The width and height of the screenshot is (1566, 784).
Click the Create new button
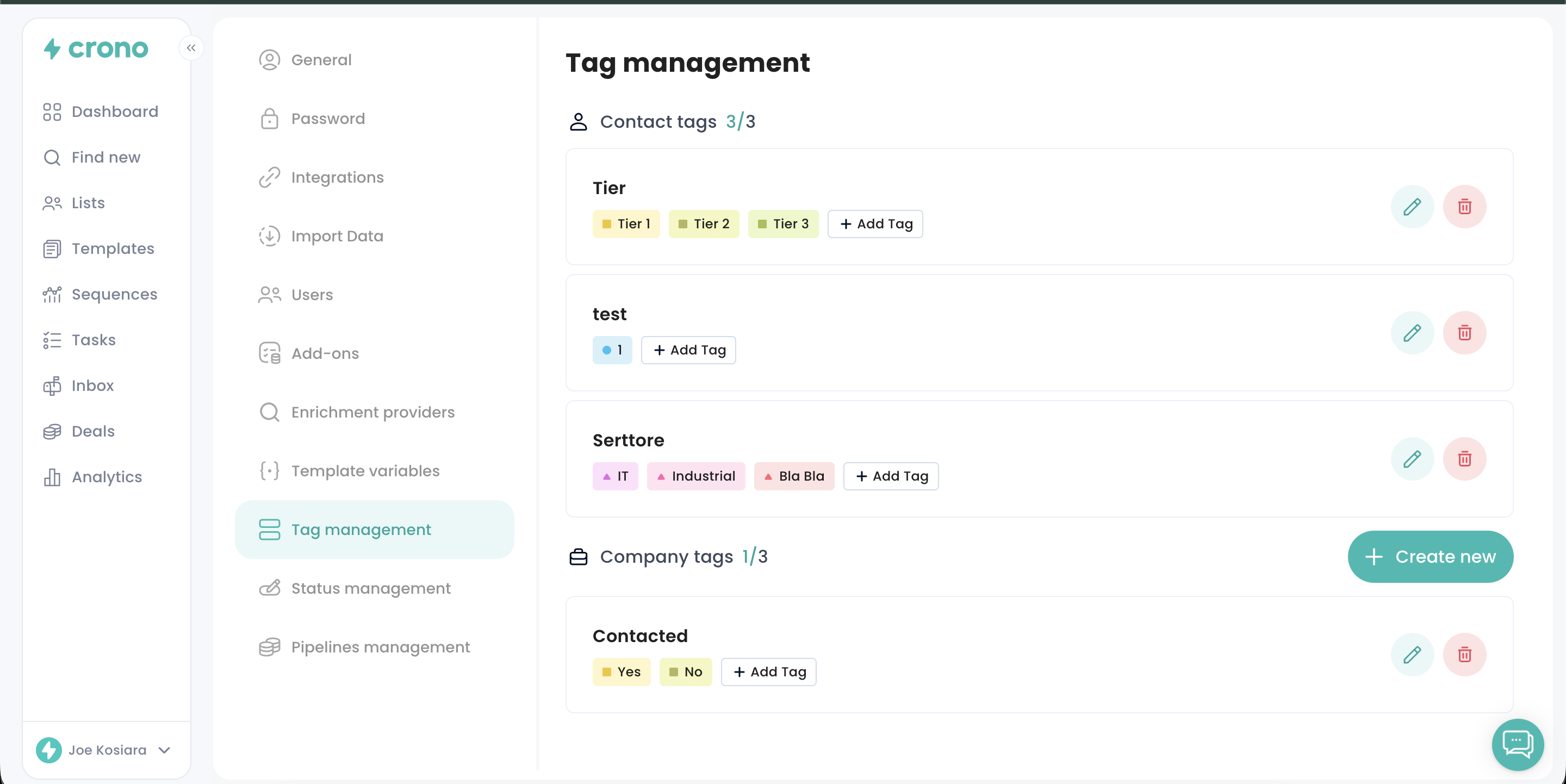pyautogui.click(x=1430, y=557)
